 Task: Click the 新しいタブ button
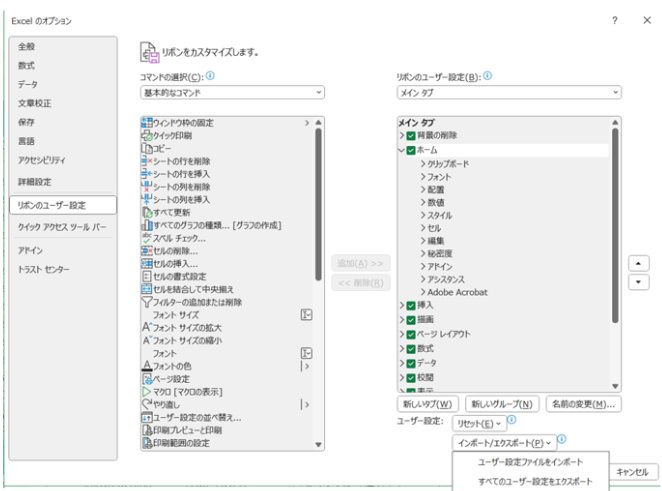click(x=427, y=404)
